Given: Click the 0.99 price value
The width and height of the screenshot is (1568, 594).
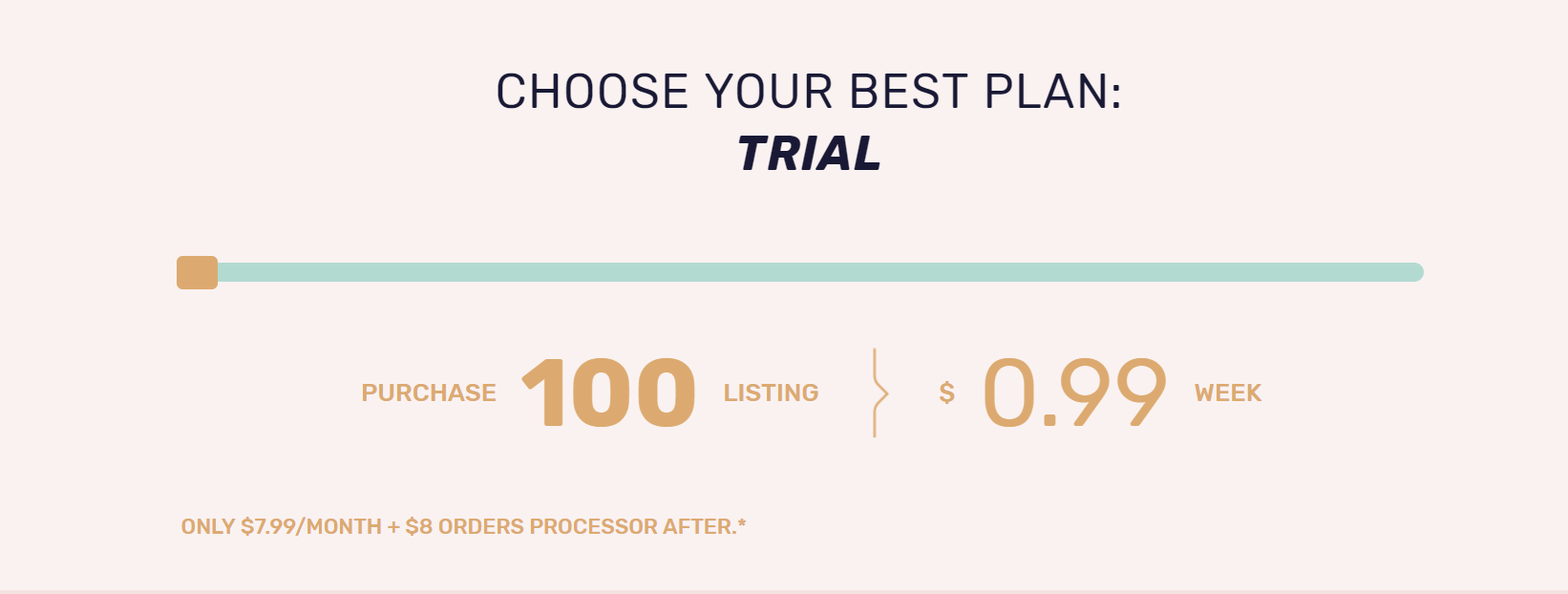Looking at the screenshot, I should coord(1072,392).
